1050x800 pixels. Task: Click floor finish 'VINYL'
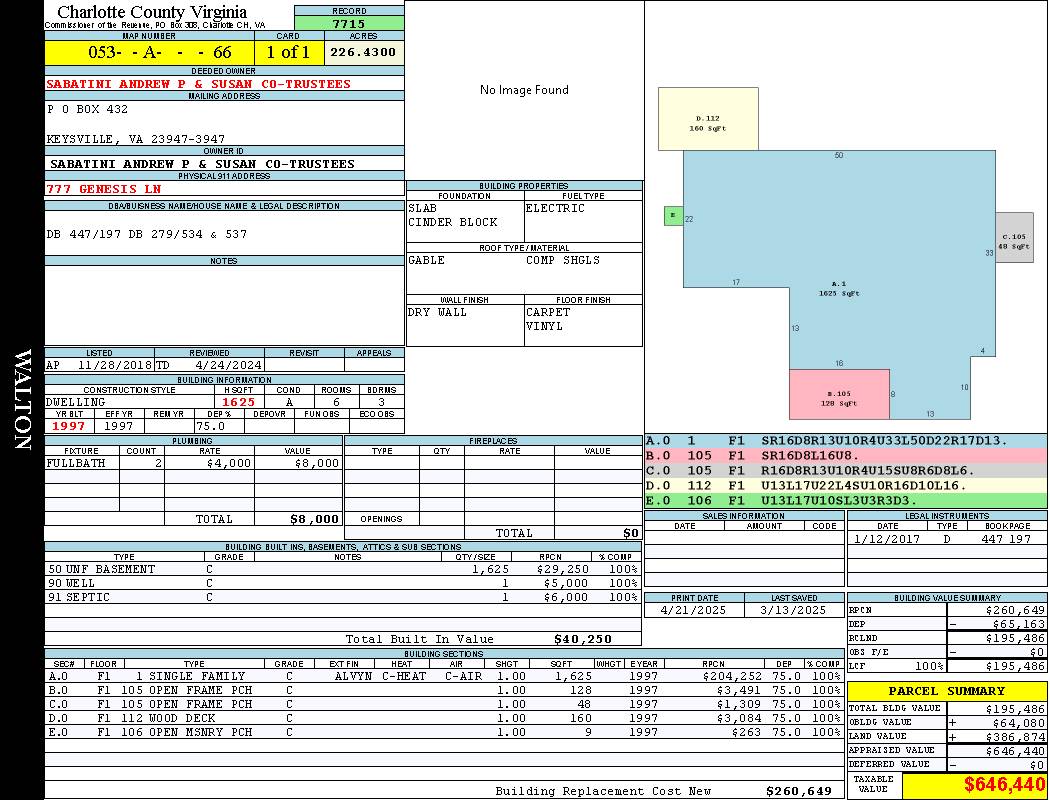(544, 327)
